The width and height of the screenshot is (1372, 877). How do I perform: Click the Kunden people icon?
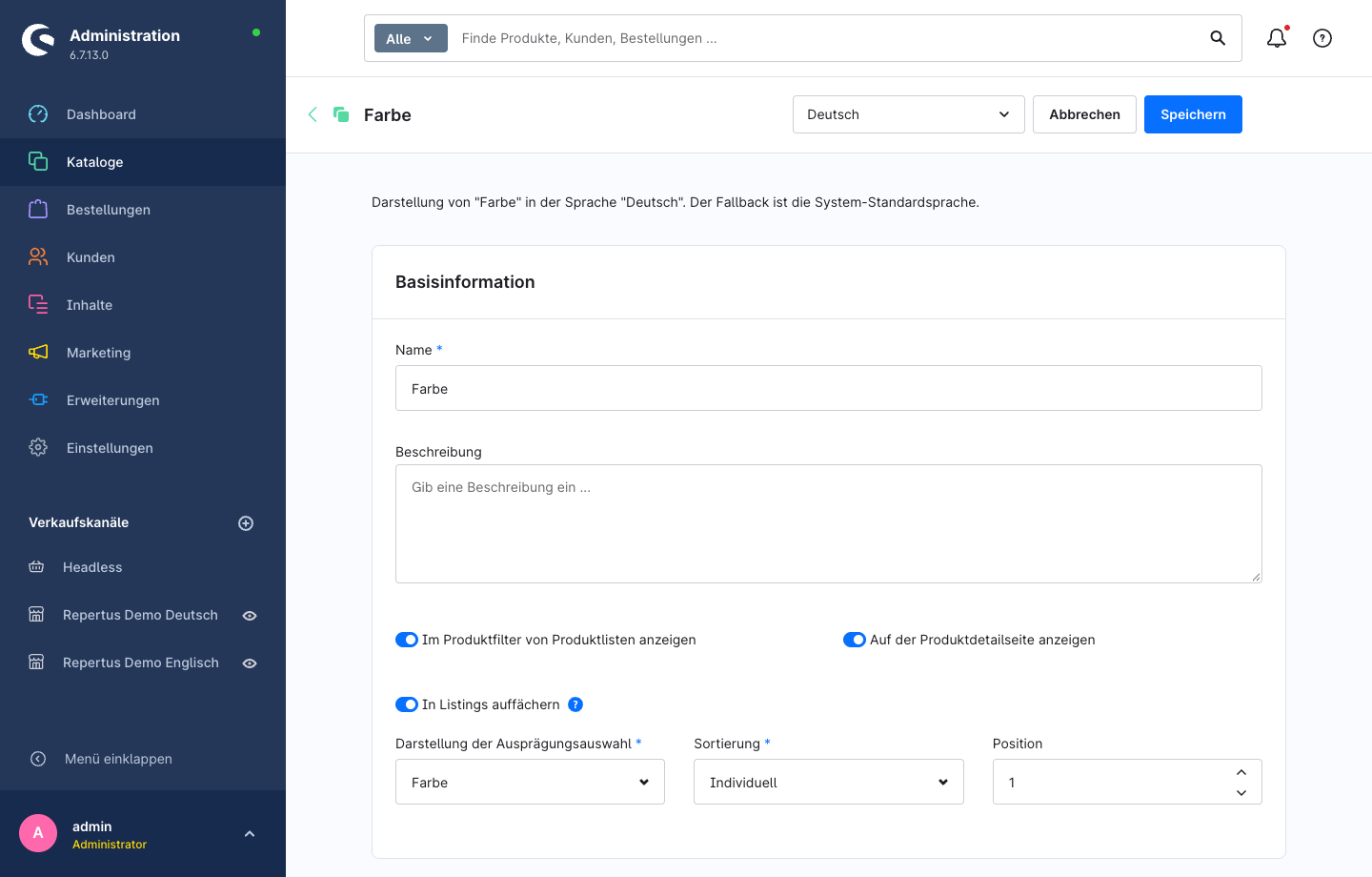point(38,256)
